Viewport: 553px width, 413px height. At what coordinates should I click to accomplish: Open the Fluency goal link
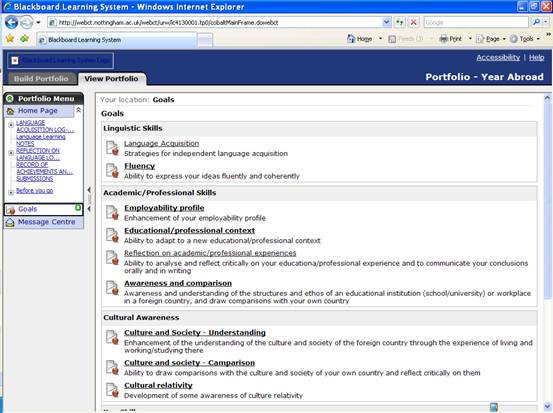(140, 166)
